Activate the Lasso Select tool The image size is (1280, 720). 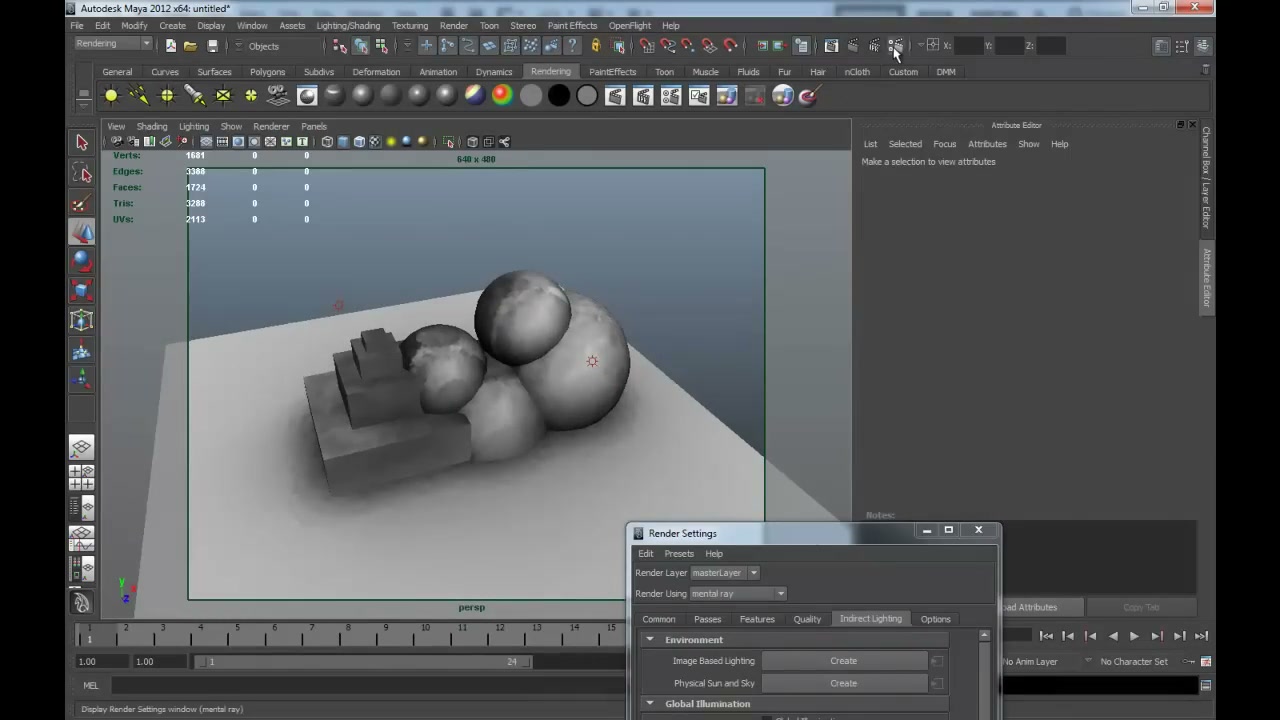[82, 174]
